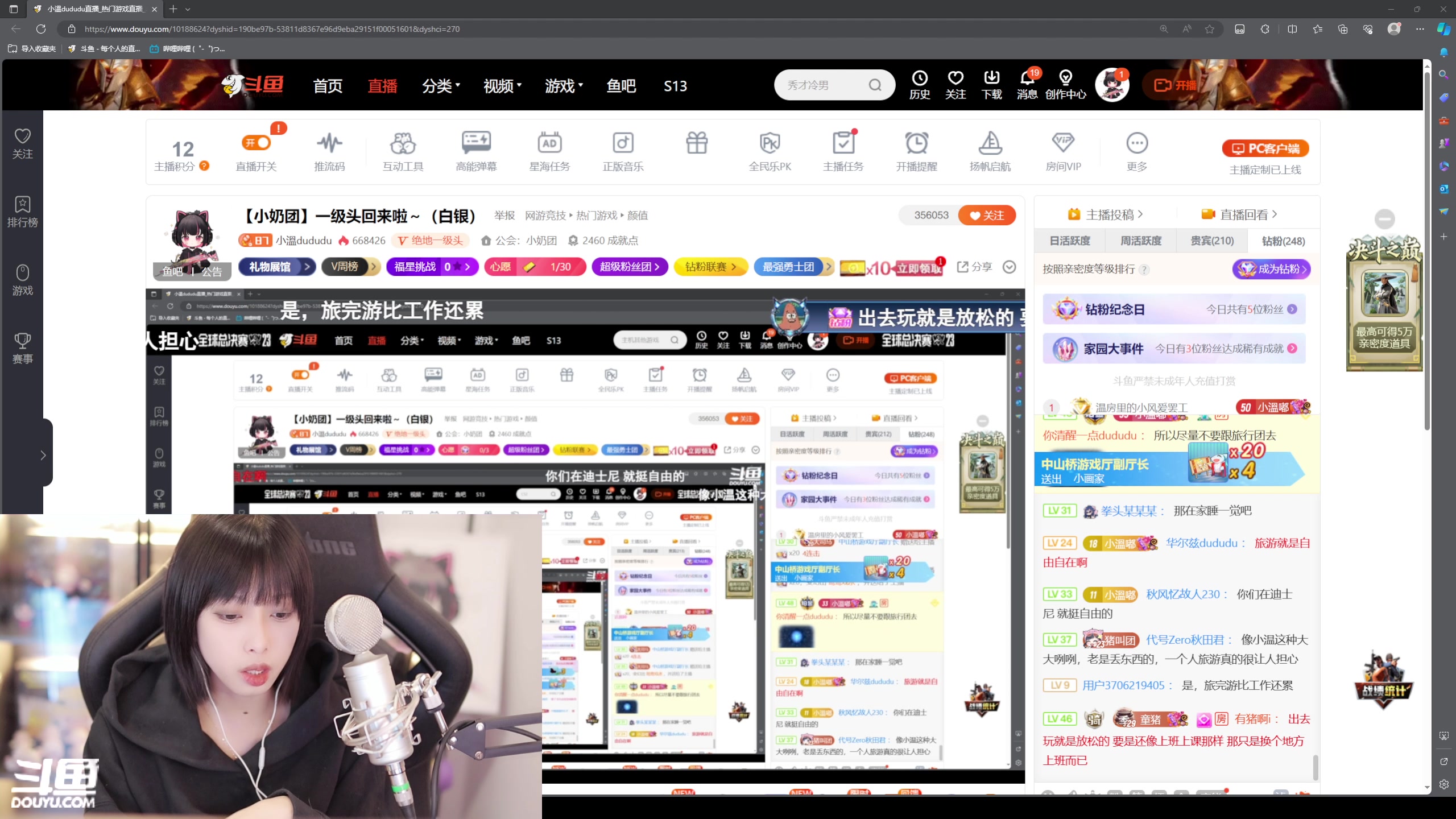
Task: Switch to 钻粉(248) tab
Action: pos(1283,241)
